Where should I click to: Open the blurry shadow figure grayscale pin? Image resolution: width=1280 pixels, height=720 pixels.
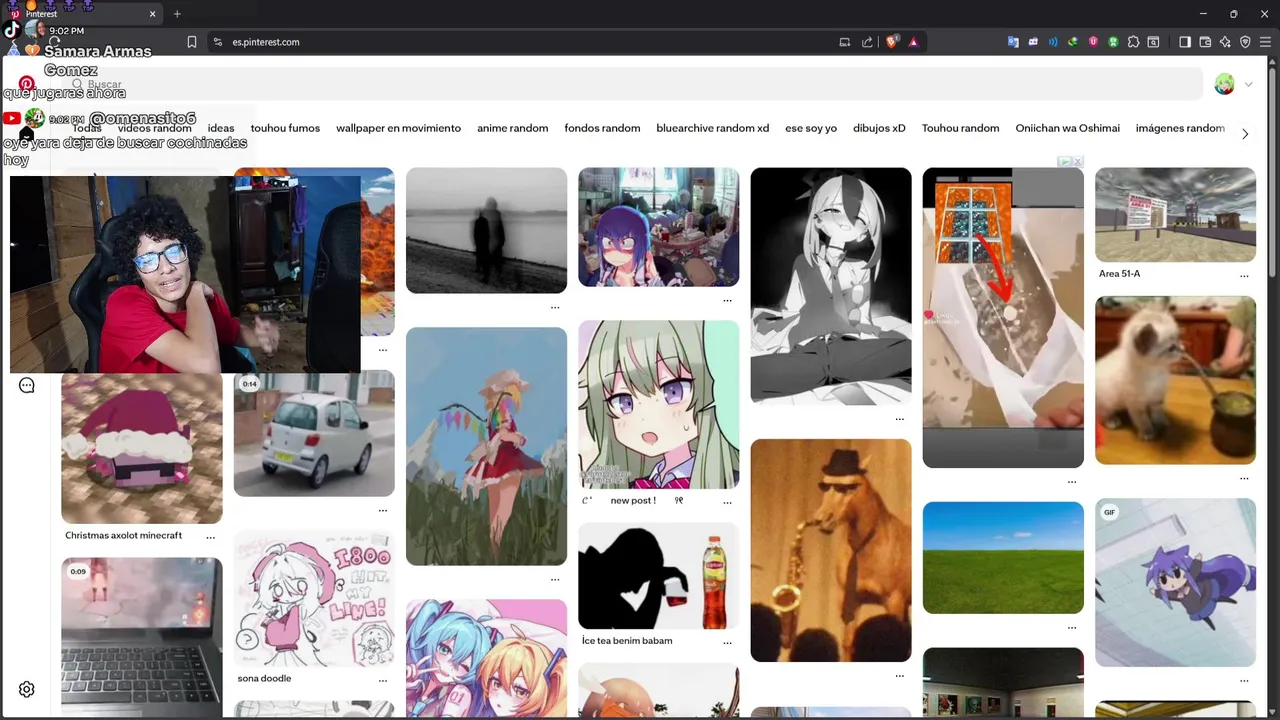click(486, 230)
